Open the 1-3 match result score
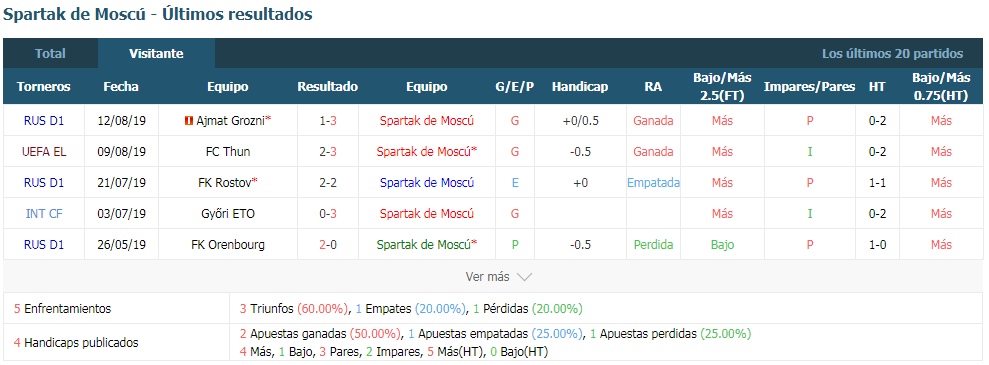Screen dimensions: 989x365 pos(328,121)
